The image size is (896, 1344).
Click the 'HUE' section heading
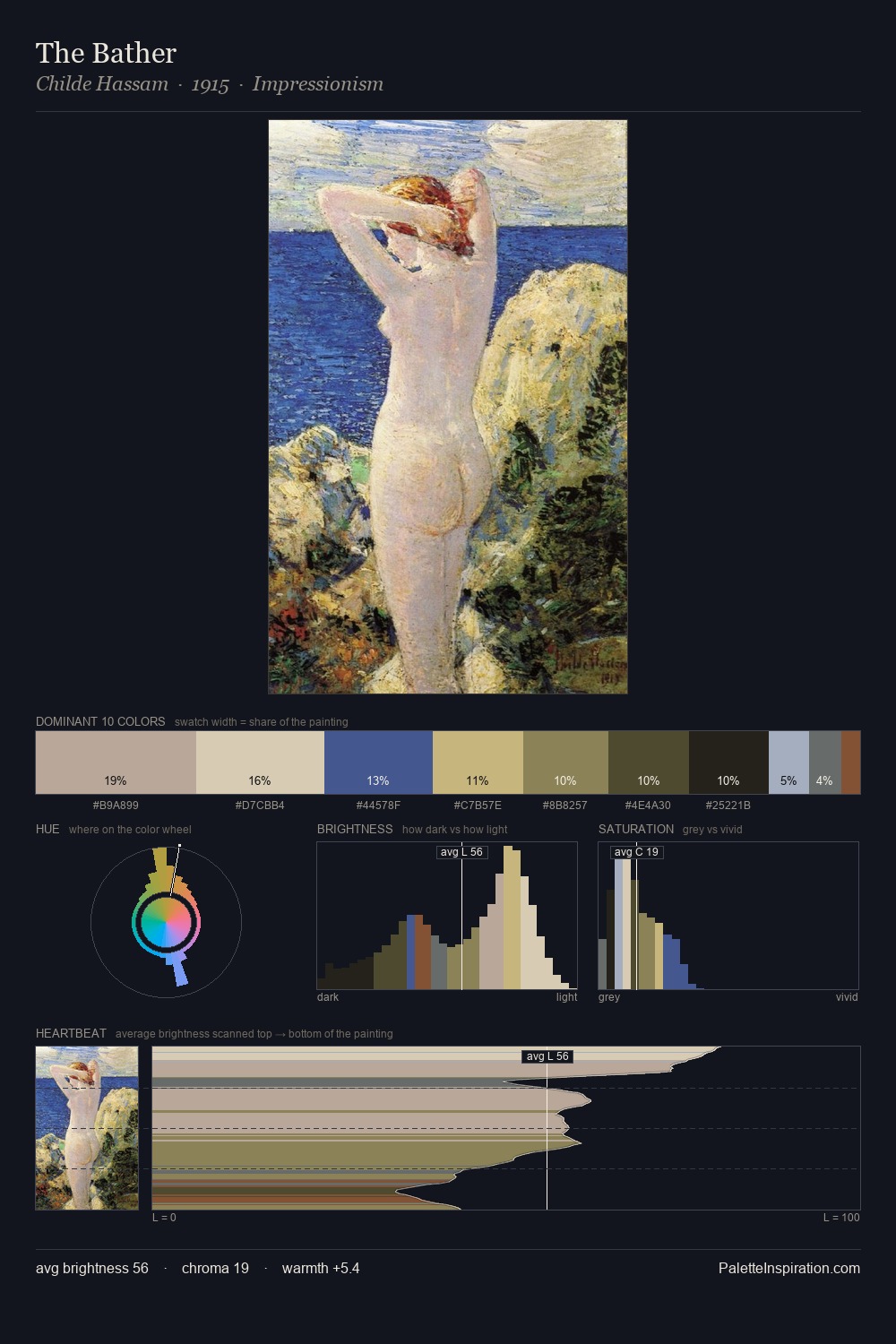pos(47,829)
